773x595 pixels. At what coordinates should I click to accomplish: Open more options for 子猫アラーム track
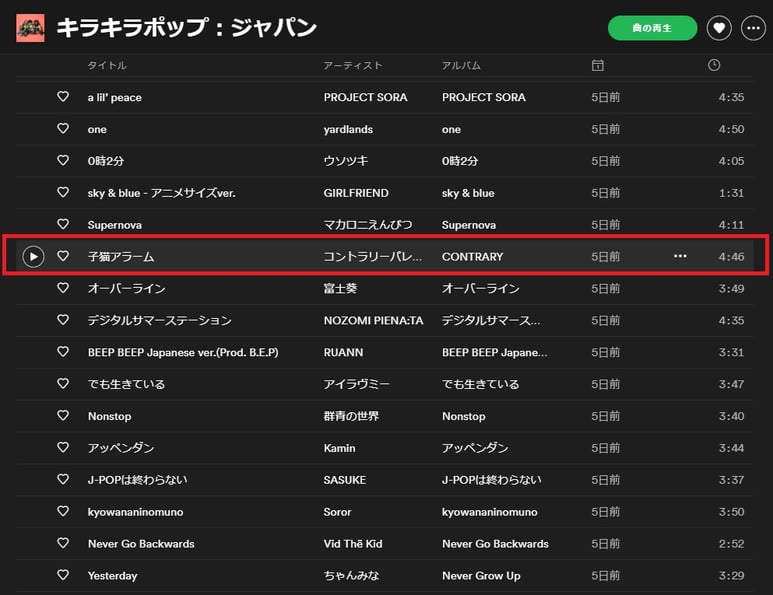(x=680, y=257)
